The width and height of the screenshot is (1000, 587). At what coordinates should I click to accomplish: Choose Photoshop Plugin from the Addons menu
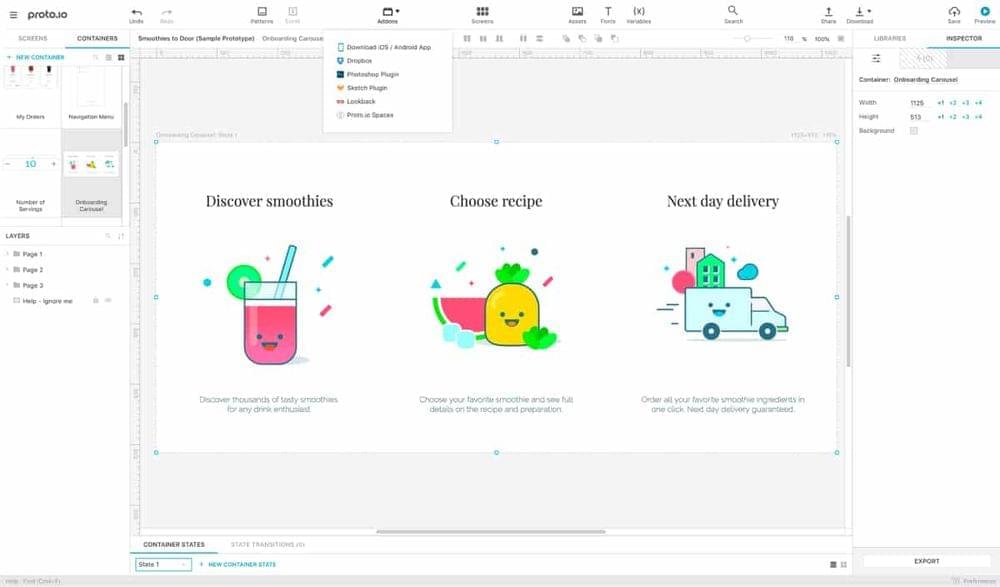368,75
